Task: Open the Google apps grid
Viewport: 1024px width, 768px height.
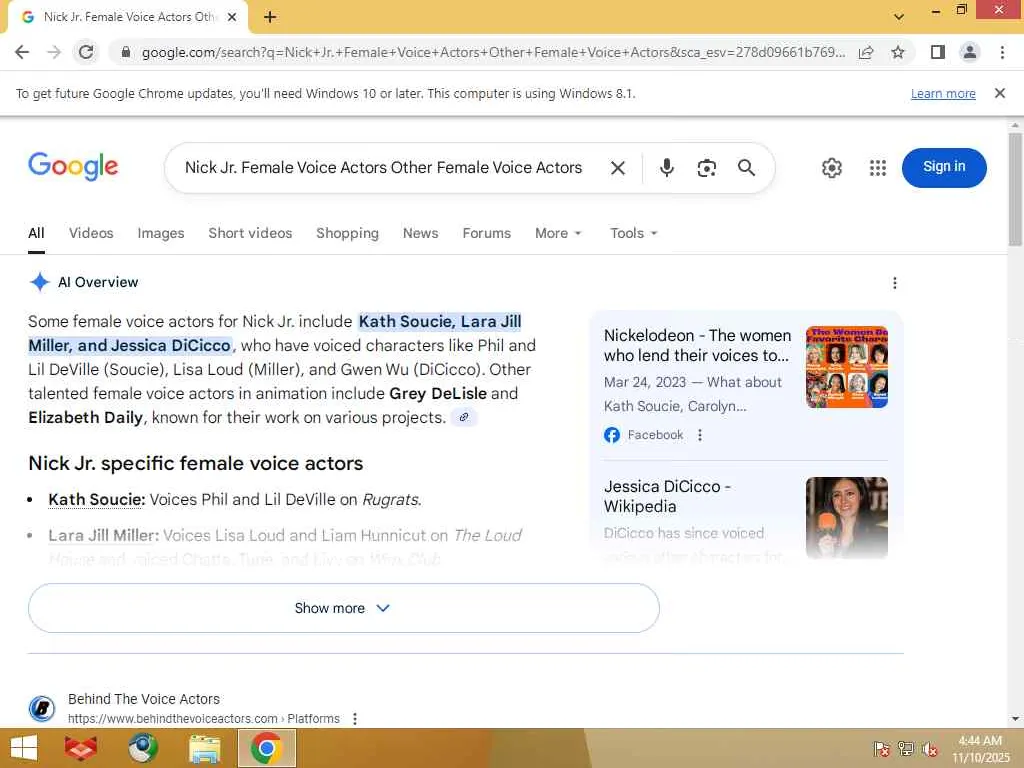Action: click(878, 168)
